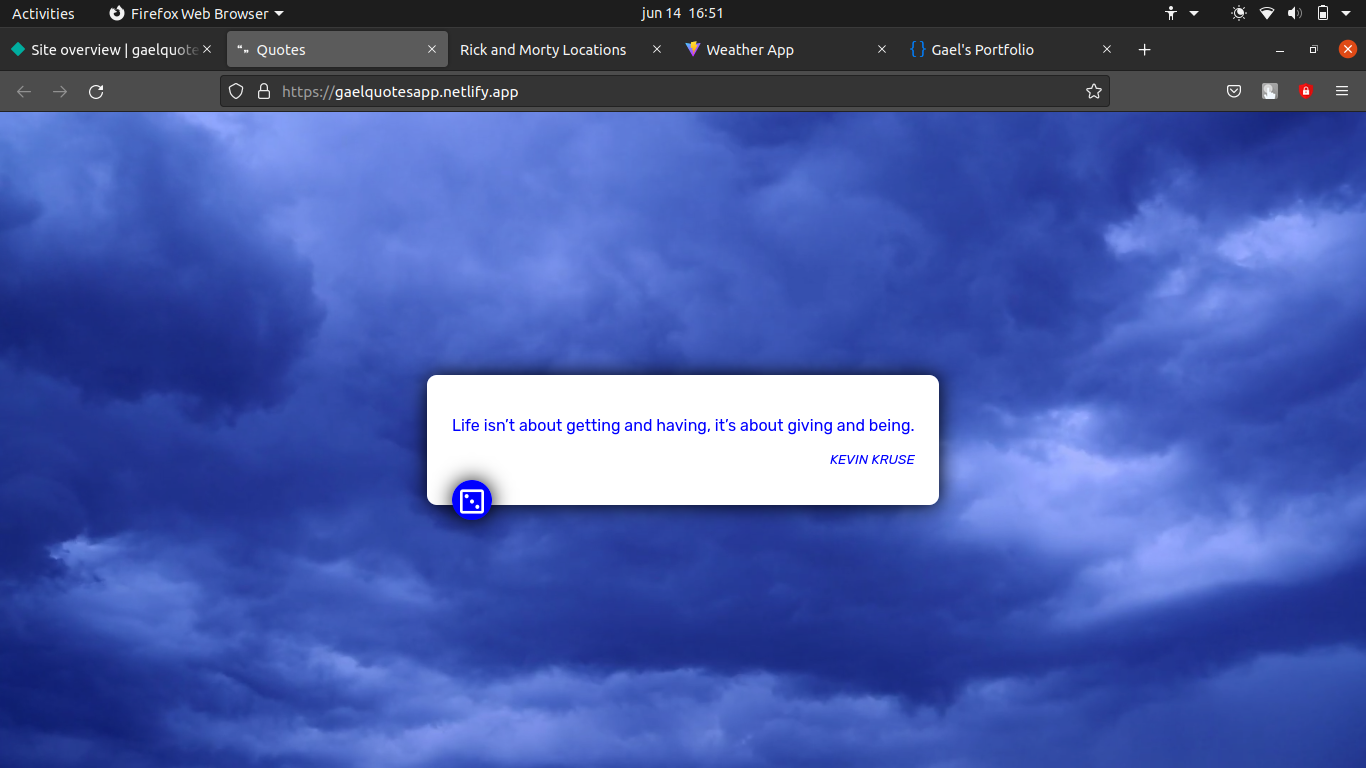The image size is (1366, 768).
Task: Click the tracking protection shield in address bar
Action: point(236,92)
